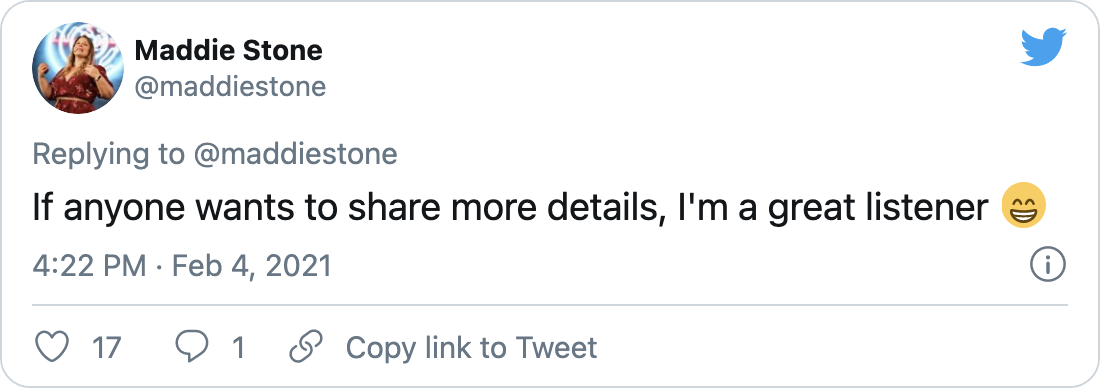Like the tweet with the heart icon
1100x388 pixels.
coord(51,347)
